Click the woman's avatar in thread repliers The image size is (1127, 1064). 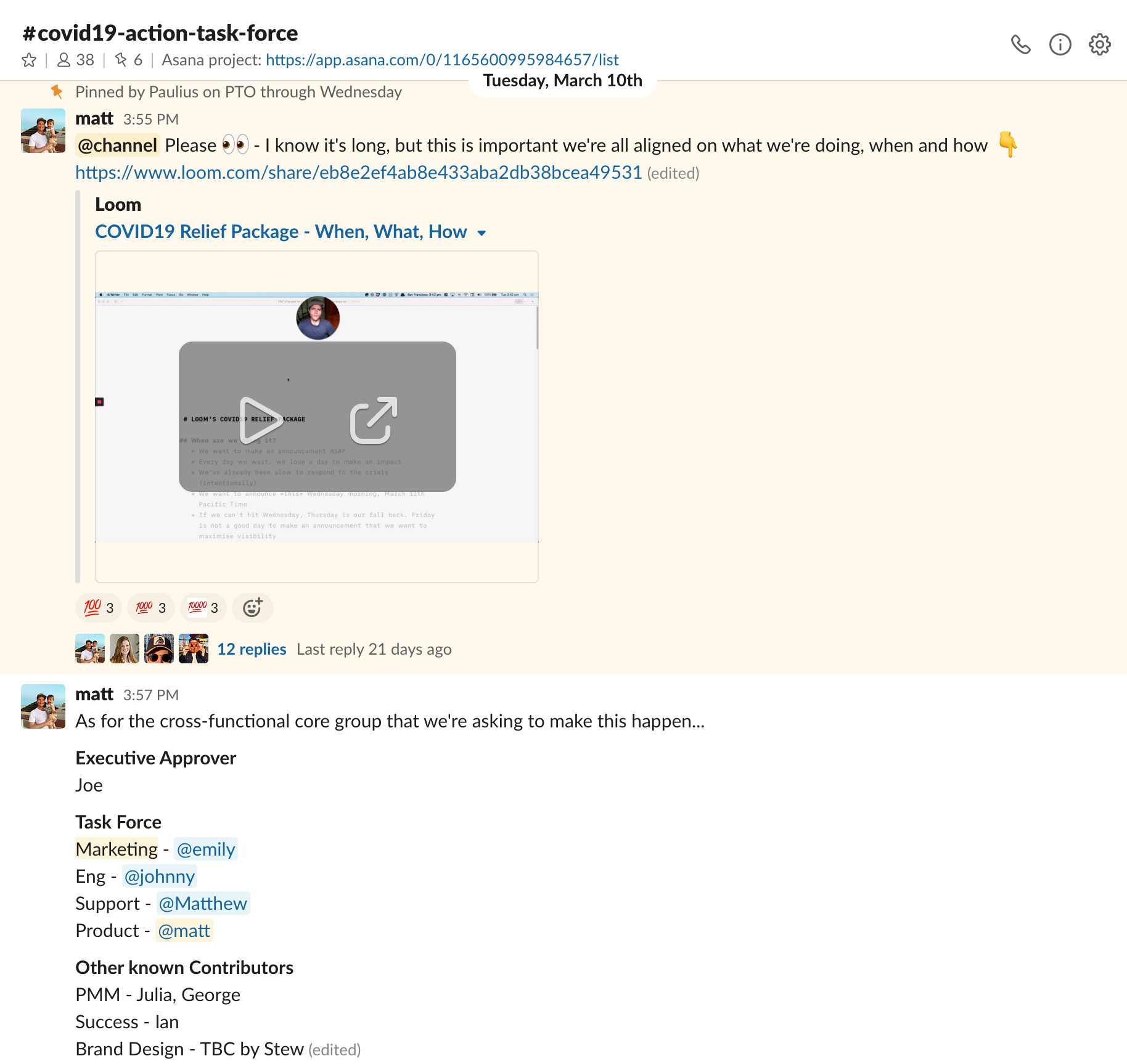point(125,649)
